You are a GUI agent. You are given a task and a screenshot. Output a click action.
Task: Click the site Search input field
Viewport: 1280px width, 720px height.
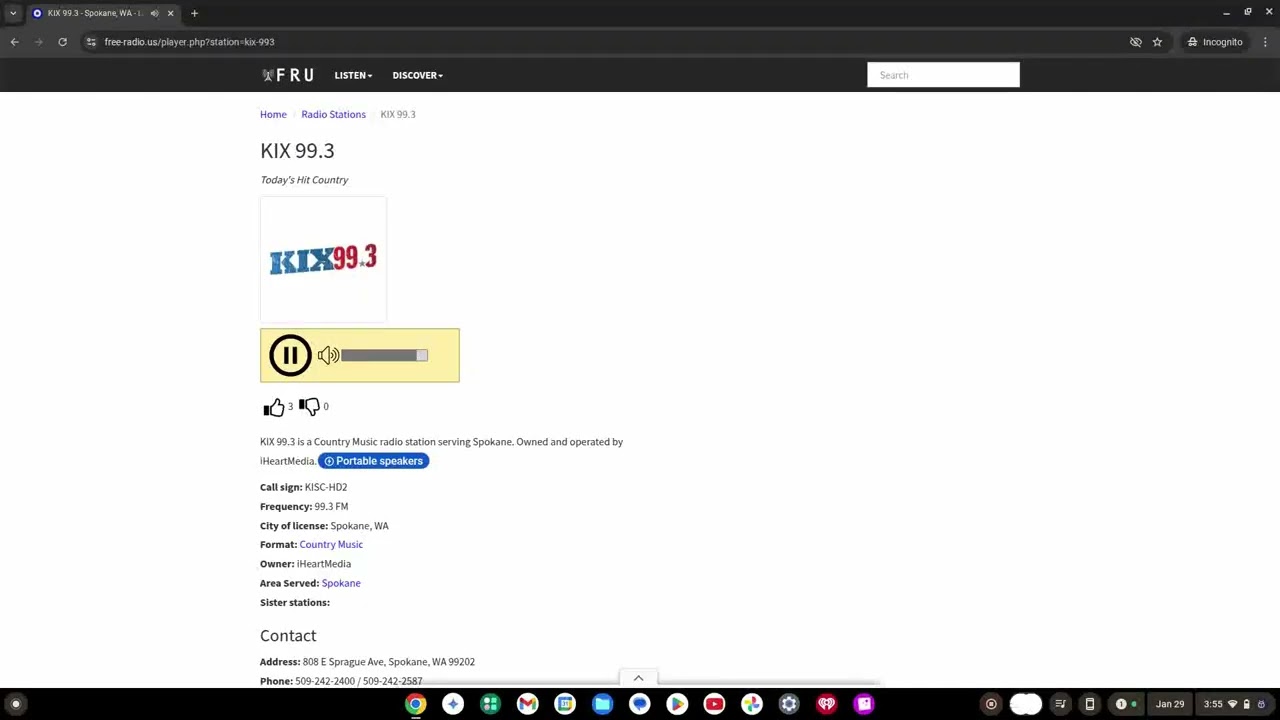point(943,75)
